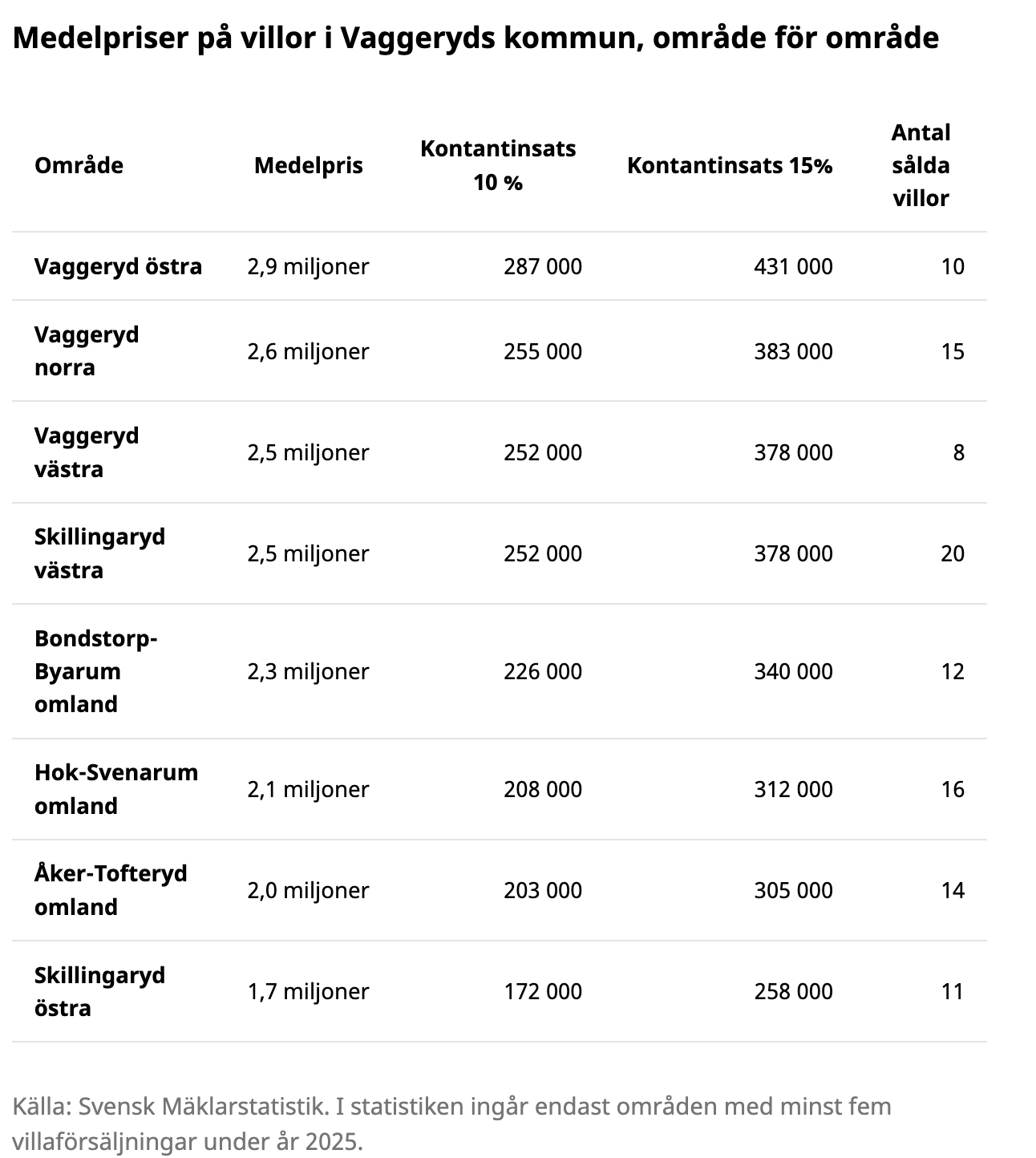This screenshot has width=1036, height=1158.
Task: Click the Svensk Mäklarstatistik source note
Action: pyautogui.click(x=451, y=1123)
